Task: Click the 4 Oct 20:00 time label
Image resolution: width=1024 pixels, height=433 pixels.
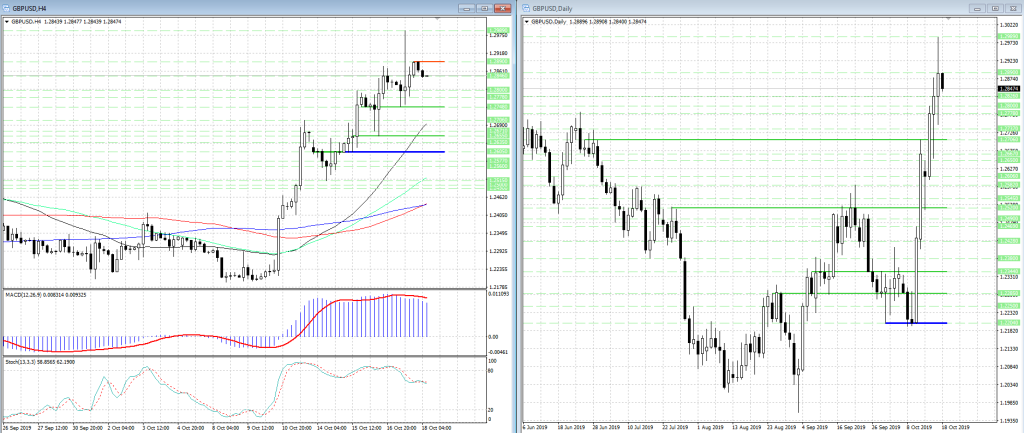Action: (x=190, y=428)
